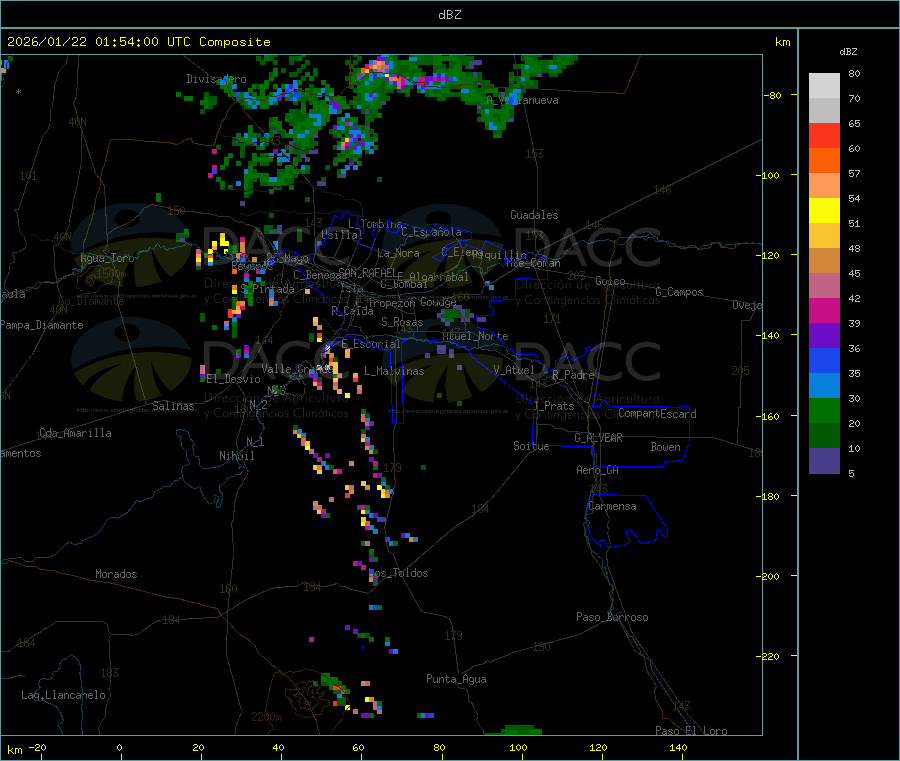Click the Soitue location label
This screenshot has width=900, height=761.
coord(531,446)
